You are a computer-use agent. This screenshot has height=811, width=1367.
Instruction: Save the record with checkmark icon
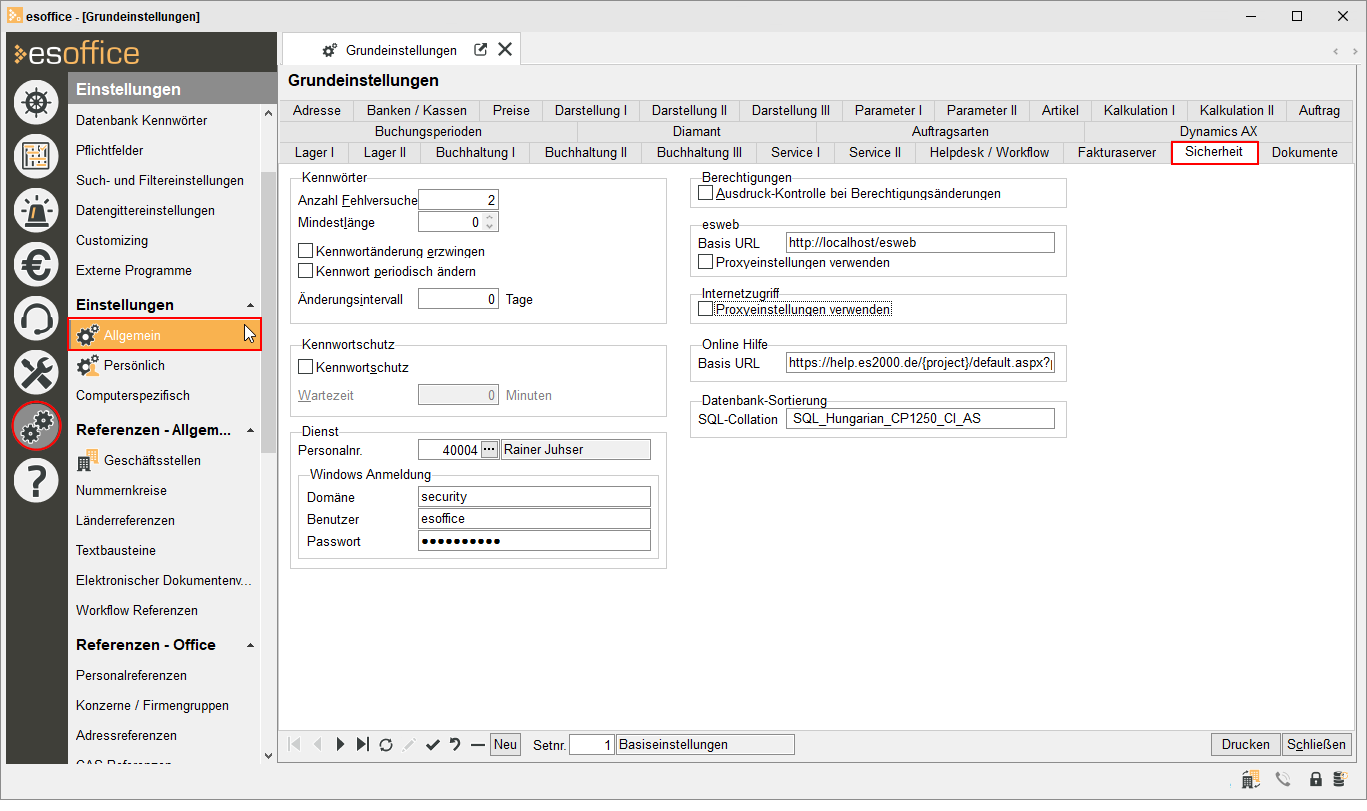[x=432, y=744]
